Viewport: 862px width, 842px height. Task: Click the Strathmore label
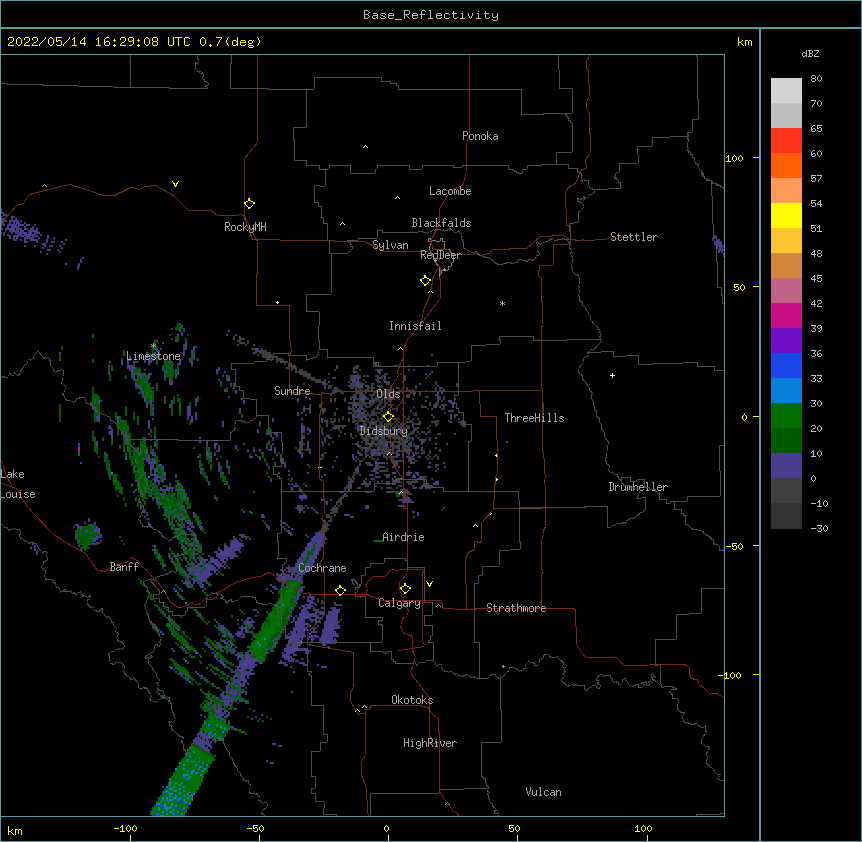[516, 608]
